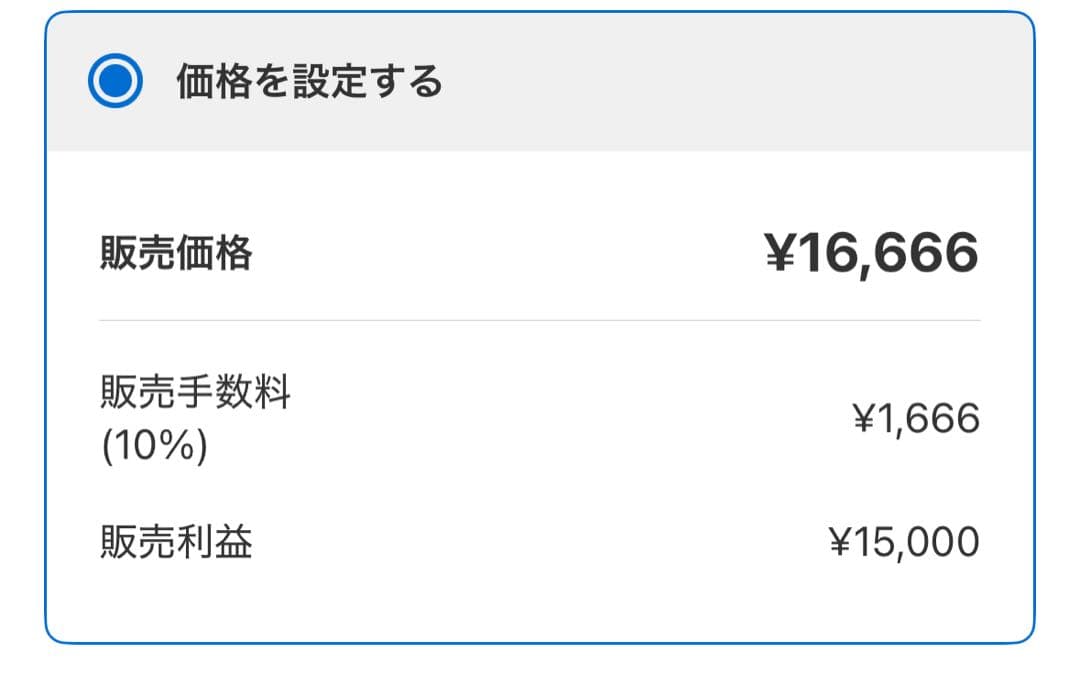Tap the selling price row
This screenshot has width=1080, height=676.
(540, 251)
